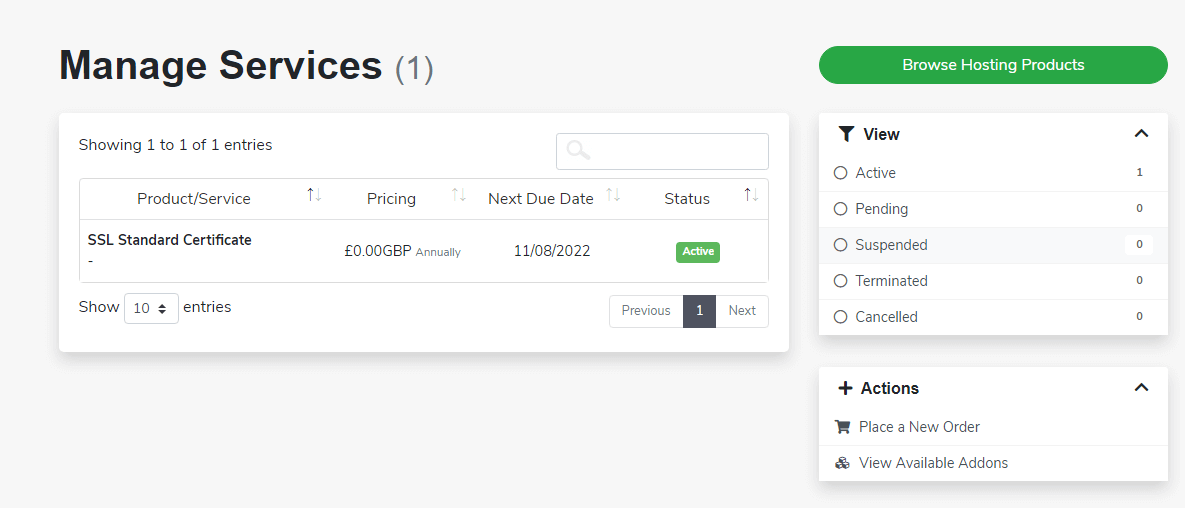Select the Pending filter radio button
Image resolution: width=1185 pixels, height=508 pixels.
tap(841, 209)
